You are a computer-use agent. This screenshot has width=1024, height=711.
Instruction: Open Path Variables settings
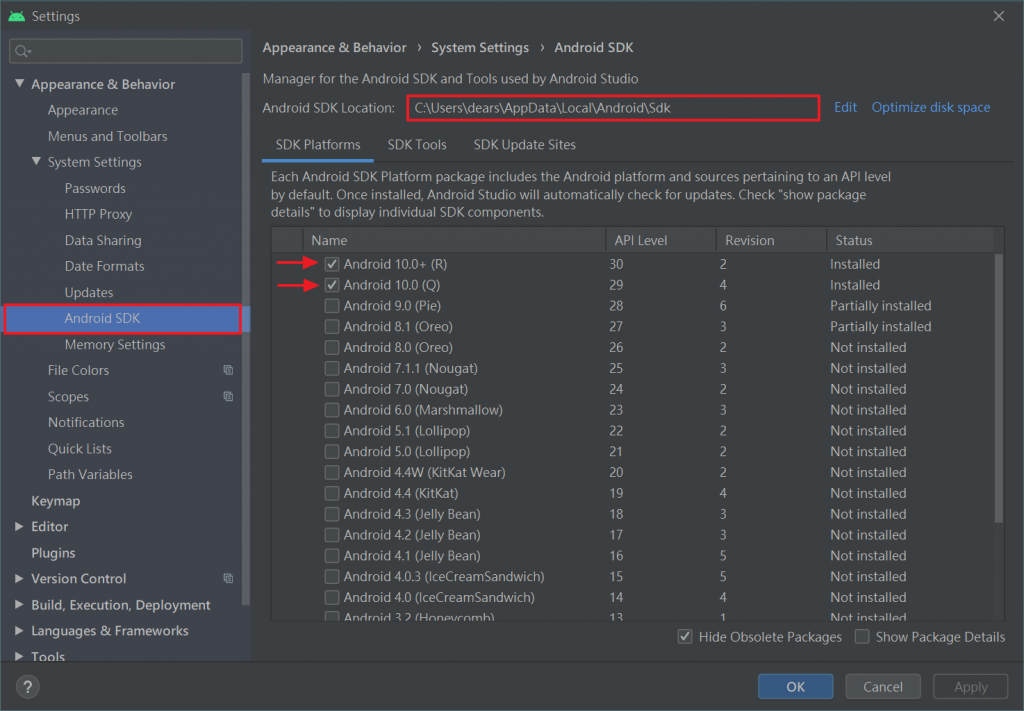click(90, 475)
